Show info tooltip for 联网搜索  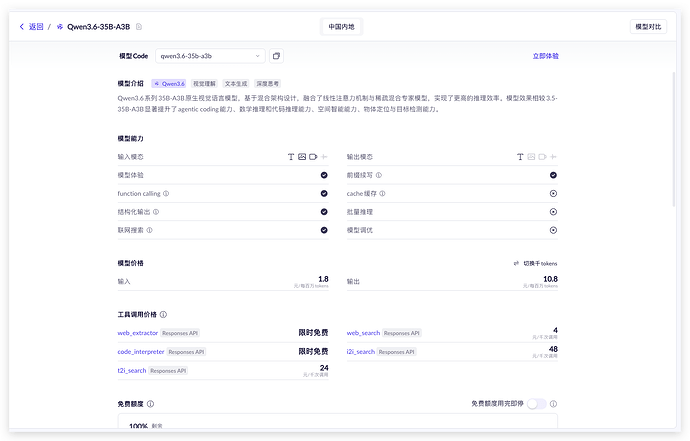[149, 230]
